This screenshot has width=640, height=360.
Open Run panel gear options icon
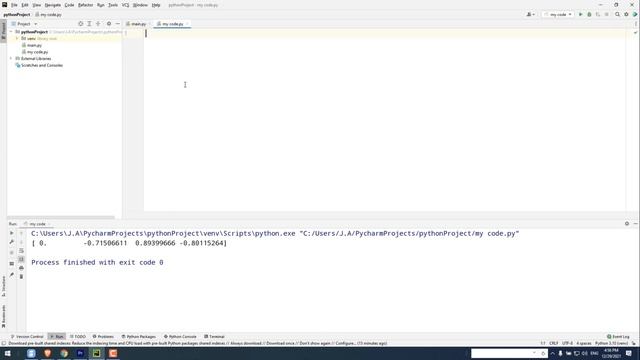(627, 224)
